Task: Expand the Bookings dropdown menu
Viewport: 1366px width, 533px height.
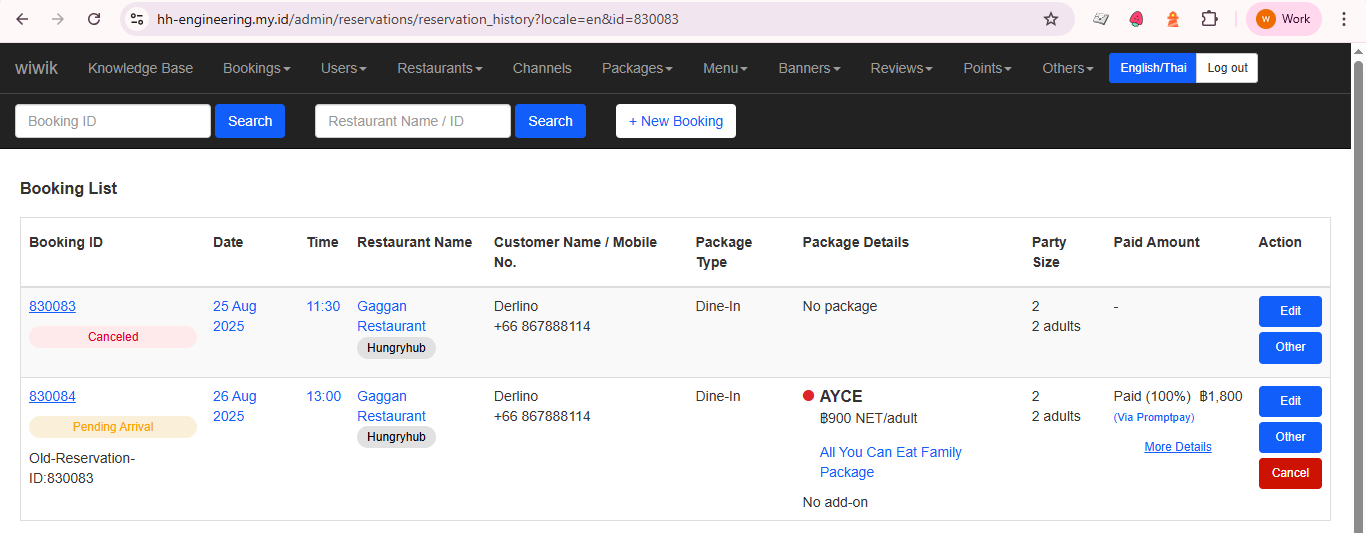Action: [x=256, y=68]
